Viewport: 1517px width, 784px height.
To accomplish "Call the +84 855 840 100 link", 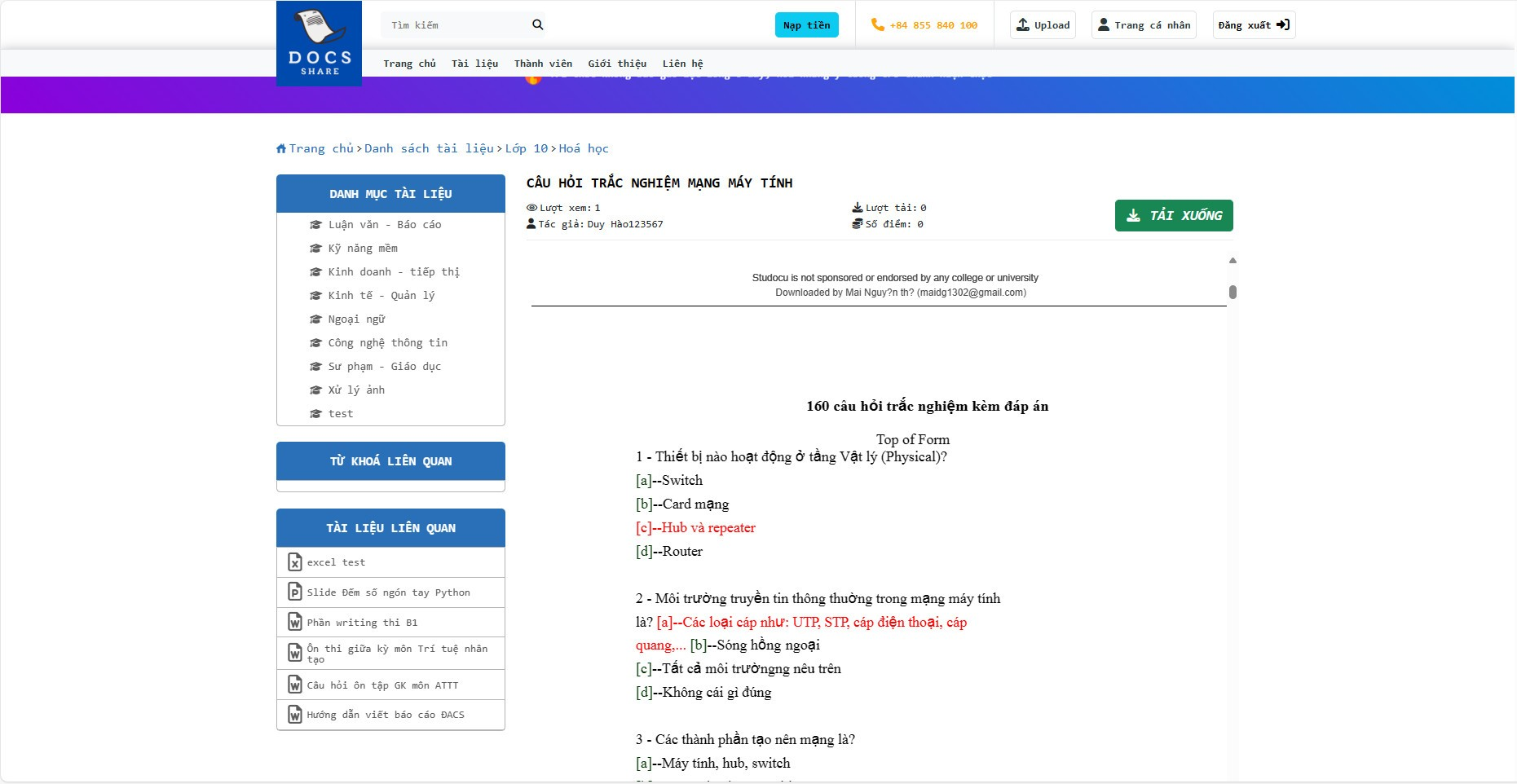I will [x=933, y=25].
